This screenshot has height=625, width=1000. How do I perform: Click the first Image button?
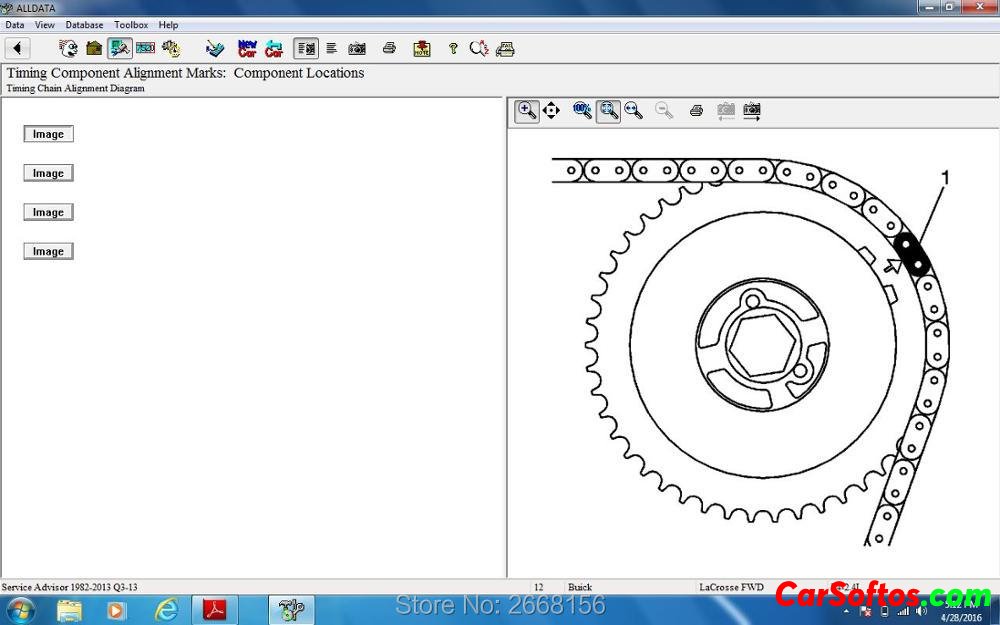48,134
